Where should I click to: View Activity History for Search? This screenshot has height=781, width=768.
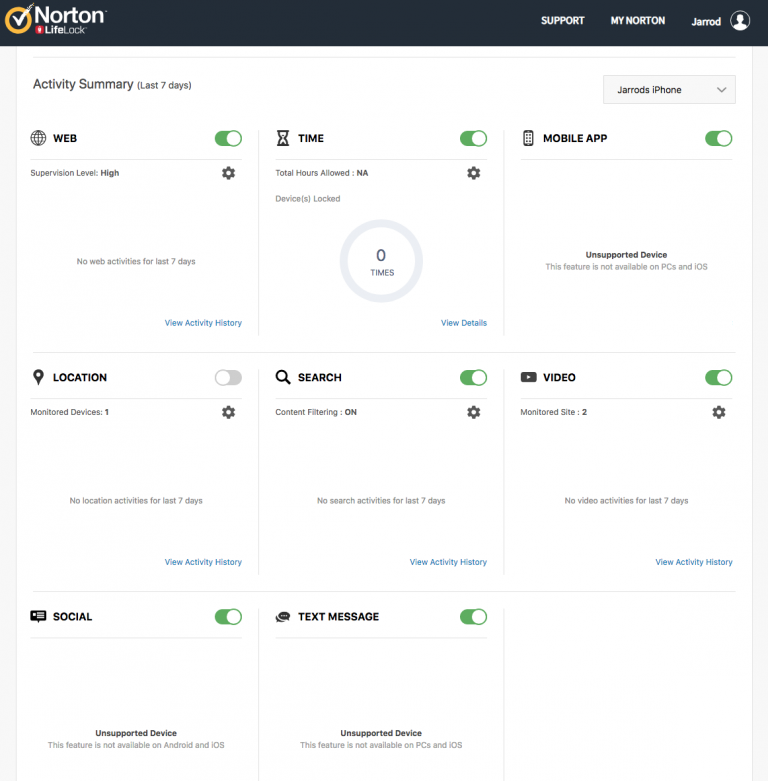[448, 562]
